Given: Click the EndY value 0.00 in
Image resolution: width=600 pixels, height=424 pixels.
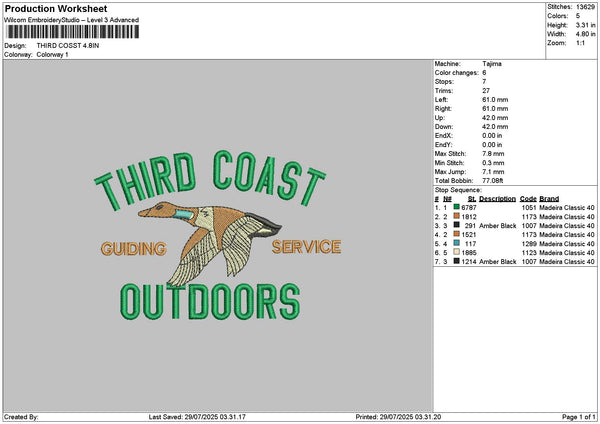Looking at the screenshot, I should (x=492, y=145).
